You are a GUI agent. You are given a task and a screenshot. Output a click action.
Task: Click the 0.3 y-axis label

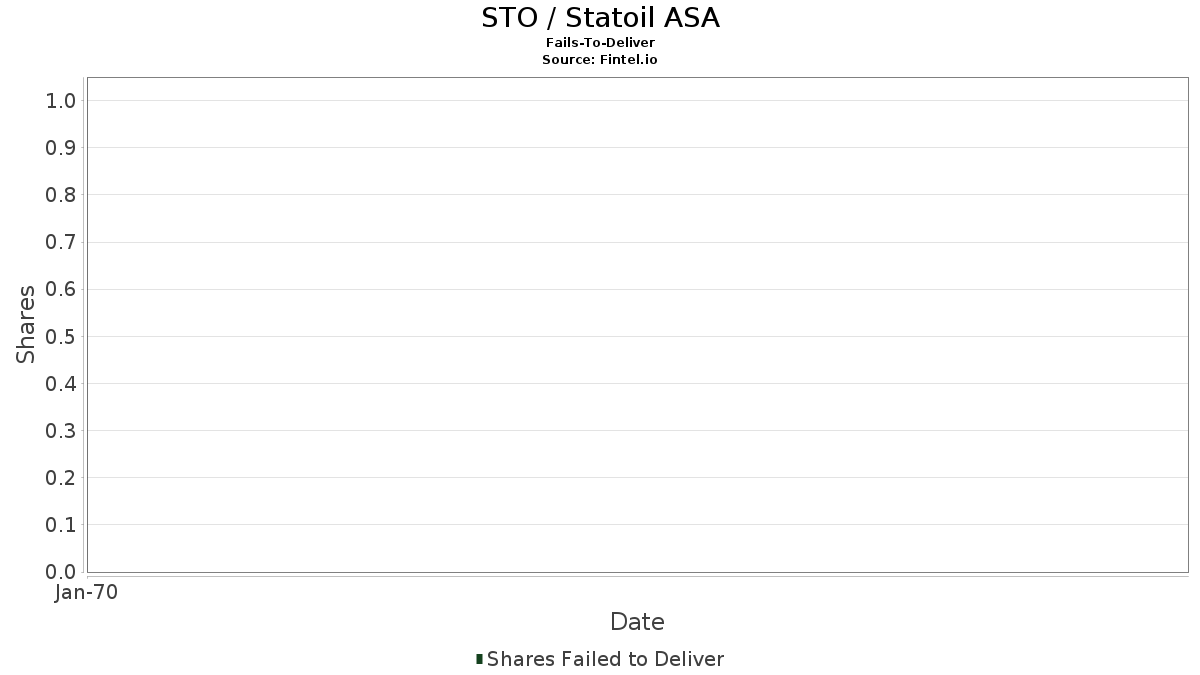coord(61,431)
